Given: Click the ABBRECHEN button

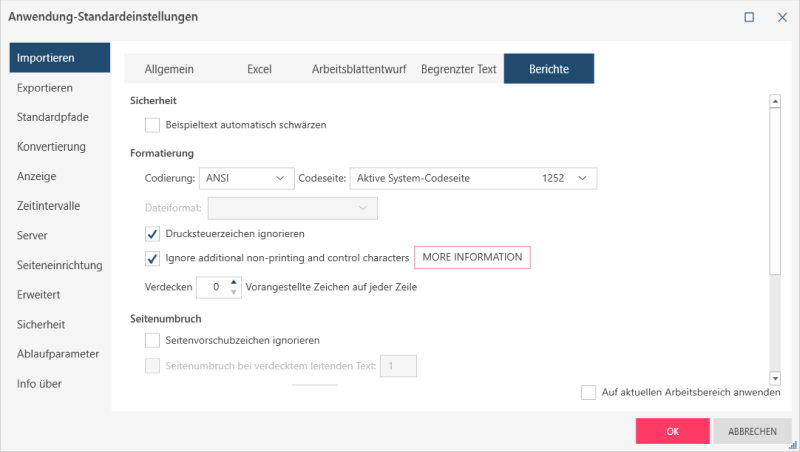Looking at the screenshot, I should (x=752, y=431).
